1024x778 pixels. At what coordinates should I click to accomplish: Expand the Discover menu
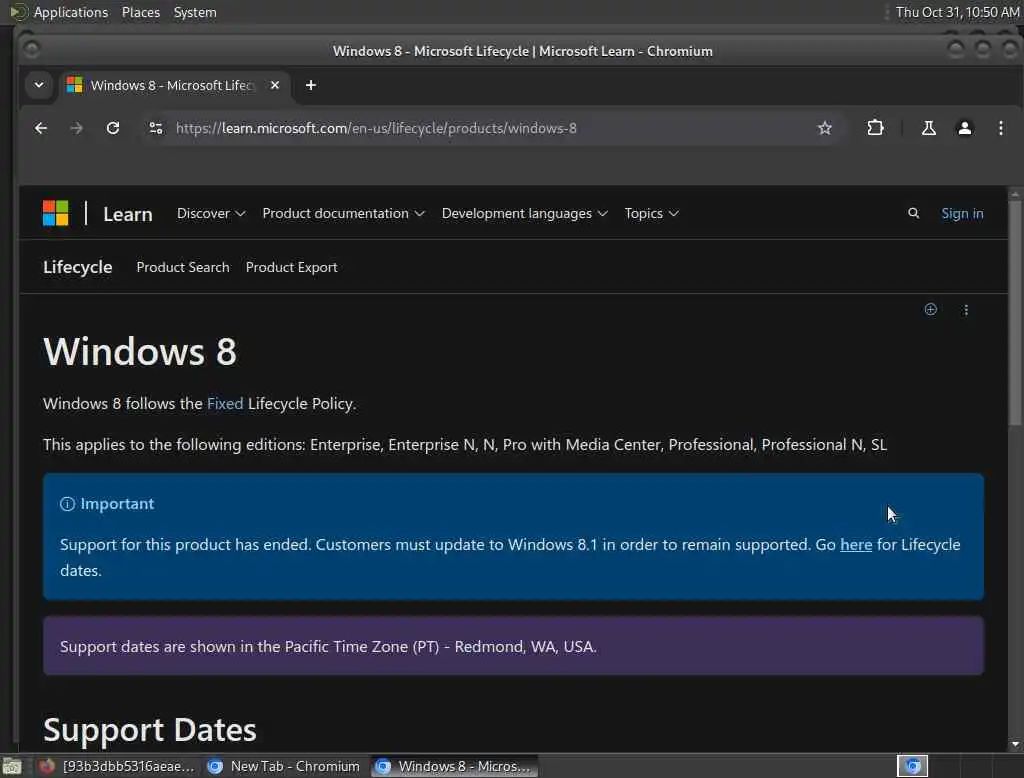[211, 214]
